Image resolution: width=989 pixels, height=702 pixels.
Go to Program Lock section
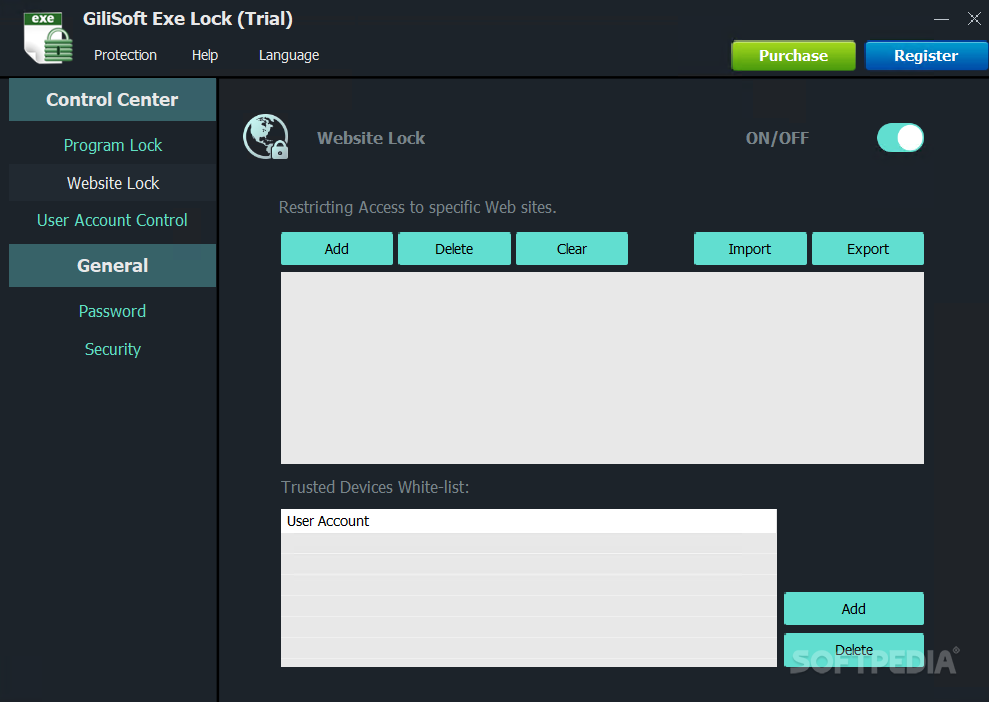113,145
